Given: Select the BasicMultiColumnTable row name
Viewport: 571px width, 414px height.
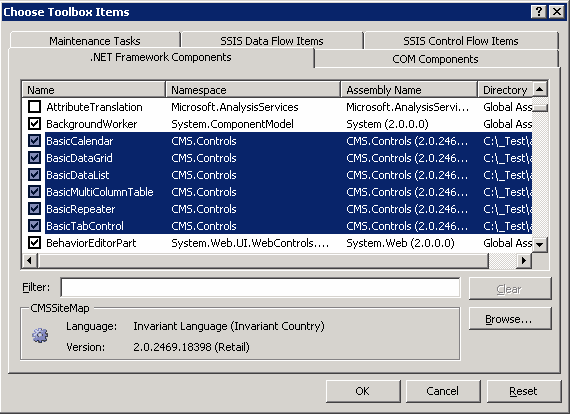Looking at the screenshot, I should [x=100, y=192].
